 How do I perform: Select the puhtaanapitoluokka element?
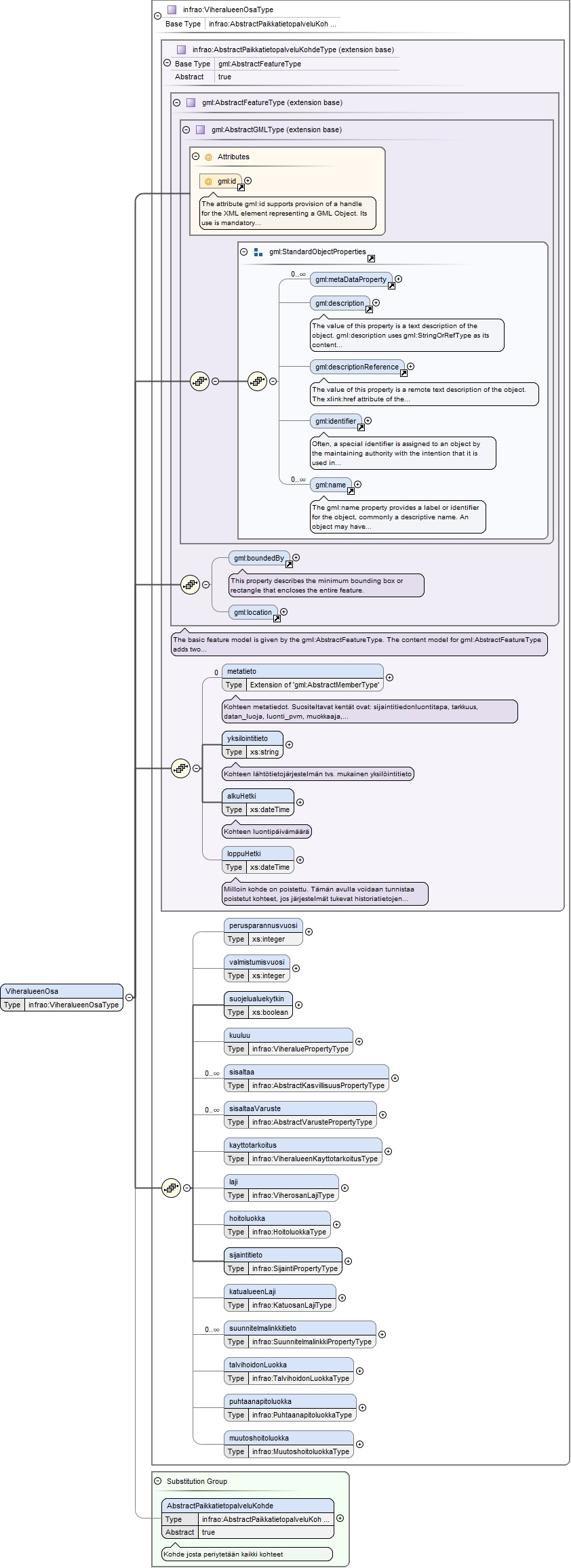[290, 1408]
